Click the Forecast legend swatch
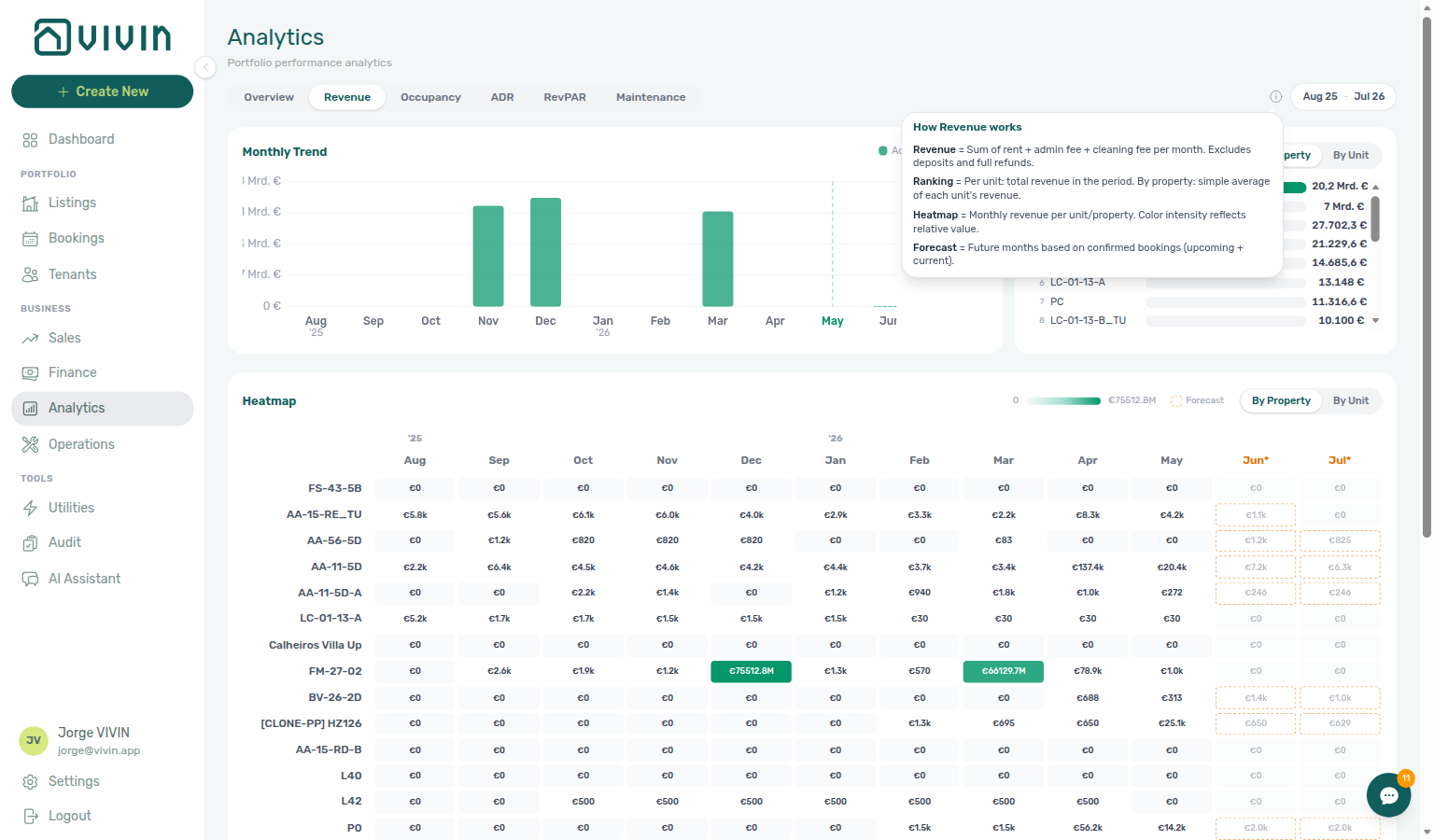The image size is (1434, 840). 1176,401
